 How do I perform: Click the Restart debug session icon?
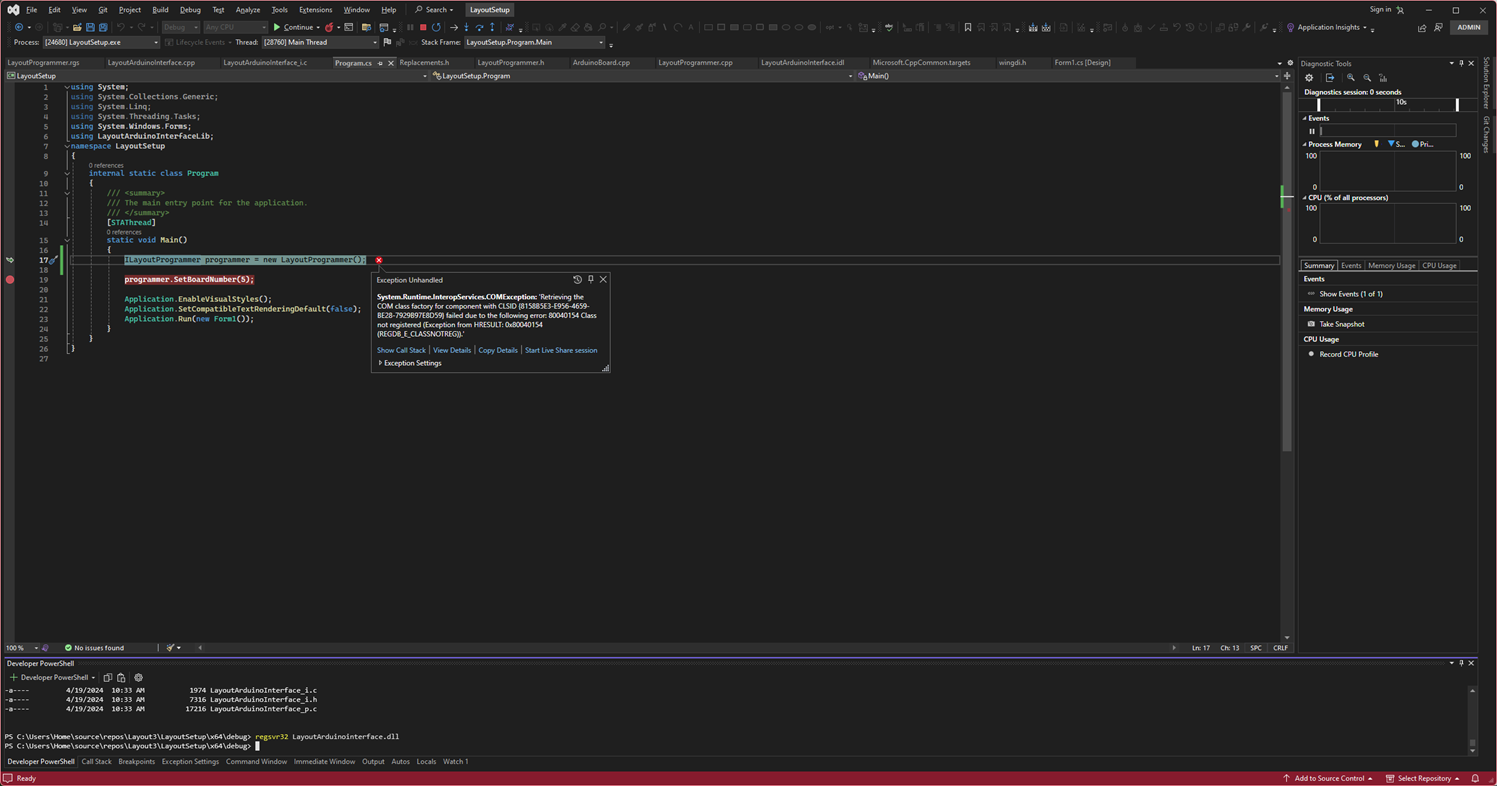point(437,27)
